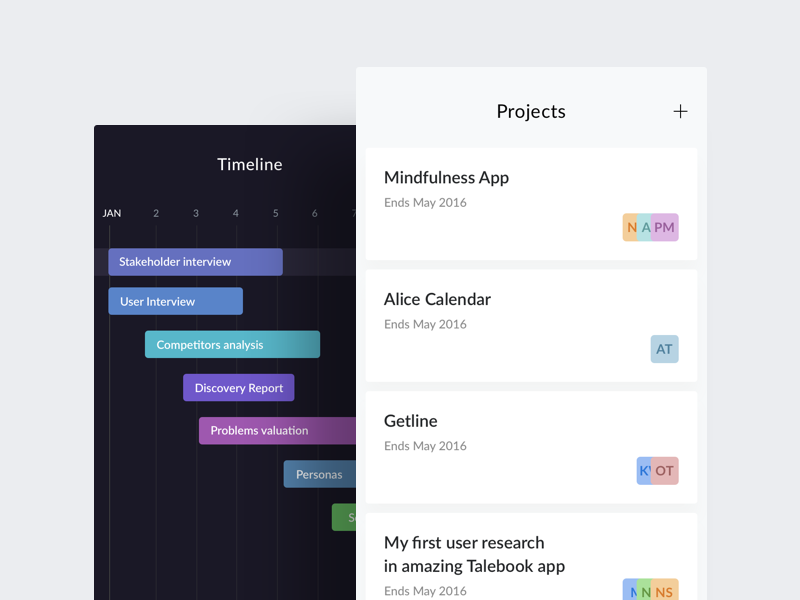This screenshot has width=800, height=600.
Task: Open the Mindfulness App project
Action: (x=446, y=178)
